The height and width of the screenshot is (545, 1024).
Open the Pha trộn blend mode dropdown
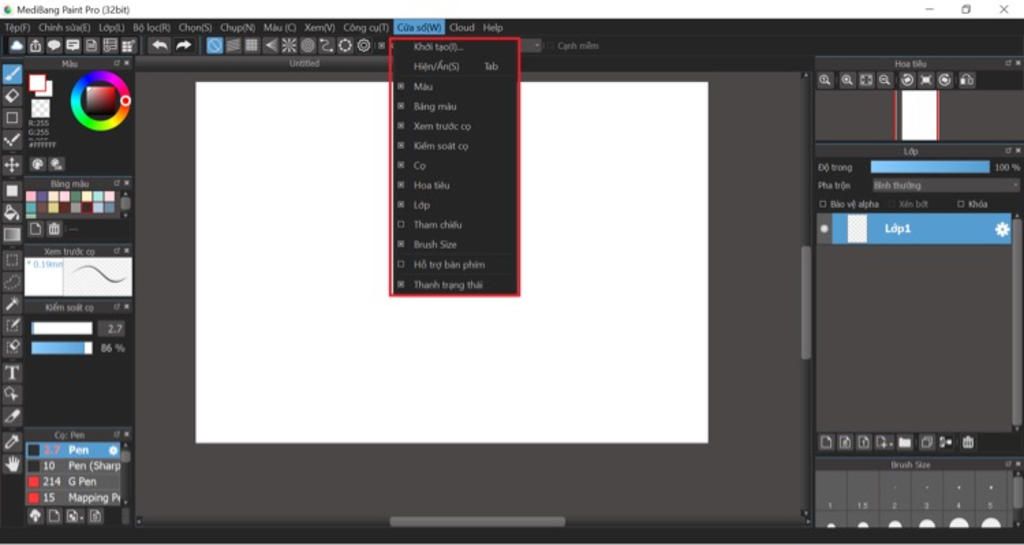tap(945, 185)
